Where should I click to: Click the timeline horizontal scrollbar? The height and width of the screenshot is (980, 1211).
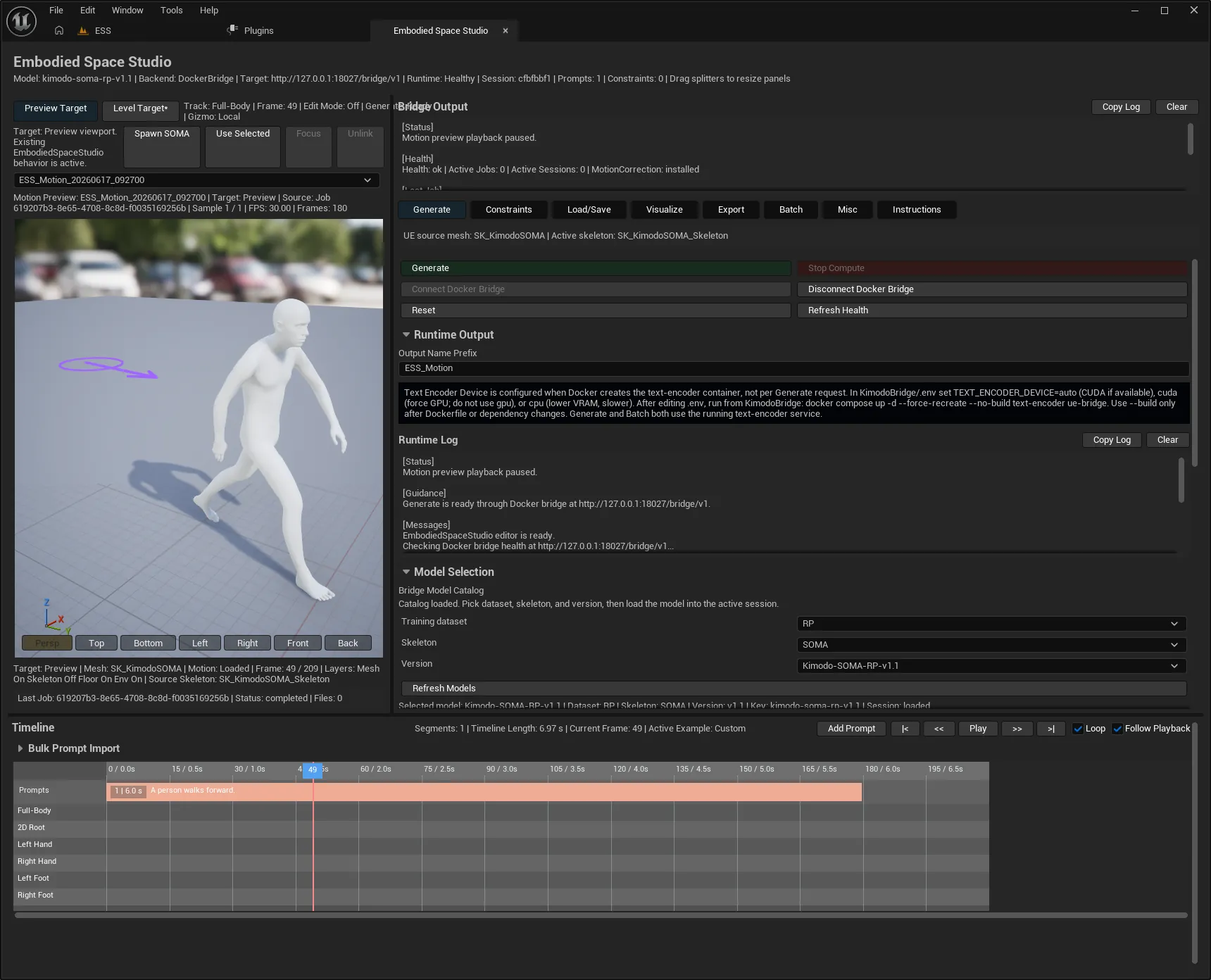pos(601,915)
